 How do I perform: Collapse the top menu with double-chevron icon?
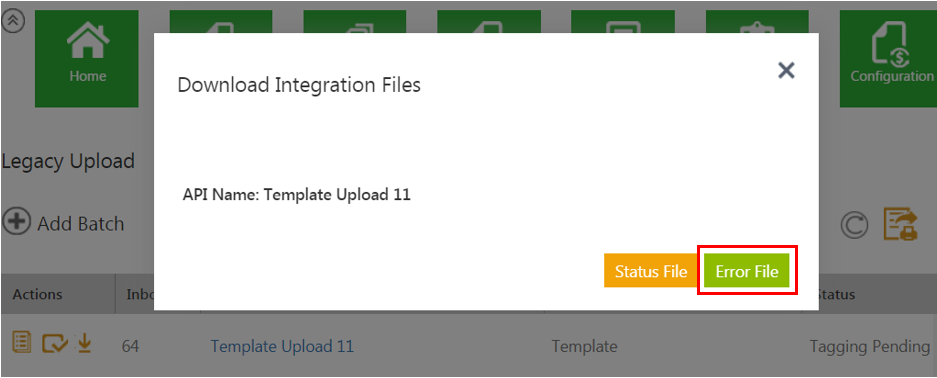[13, 21]
